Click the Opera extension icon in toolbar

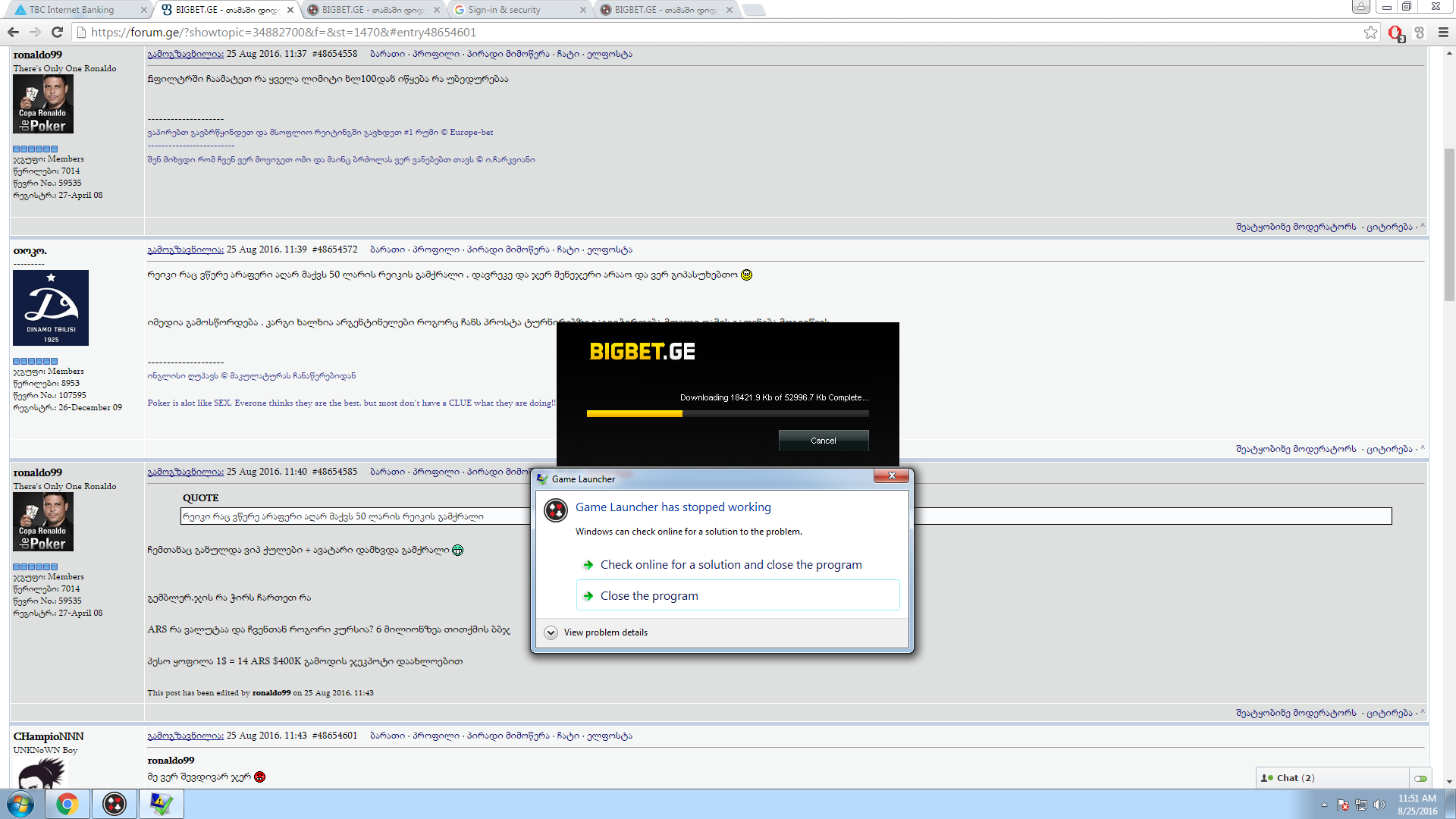1395,33
